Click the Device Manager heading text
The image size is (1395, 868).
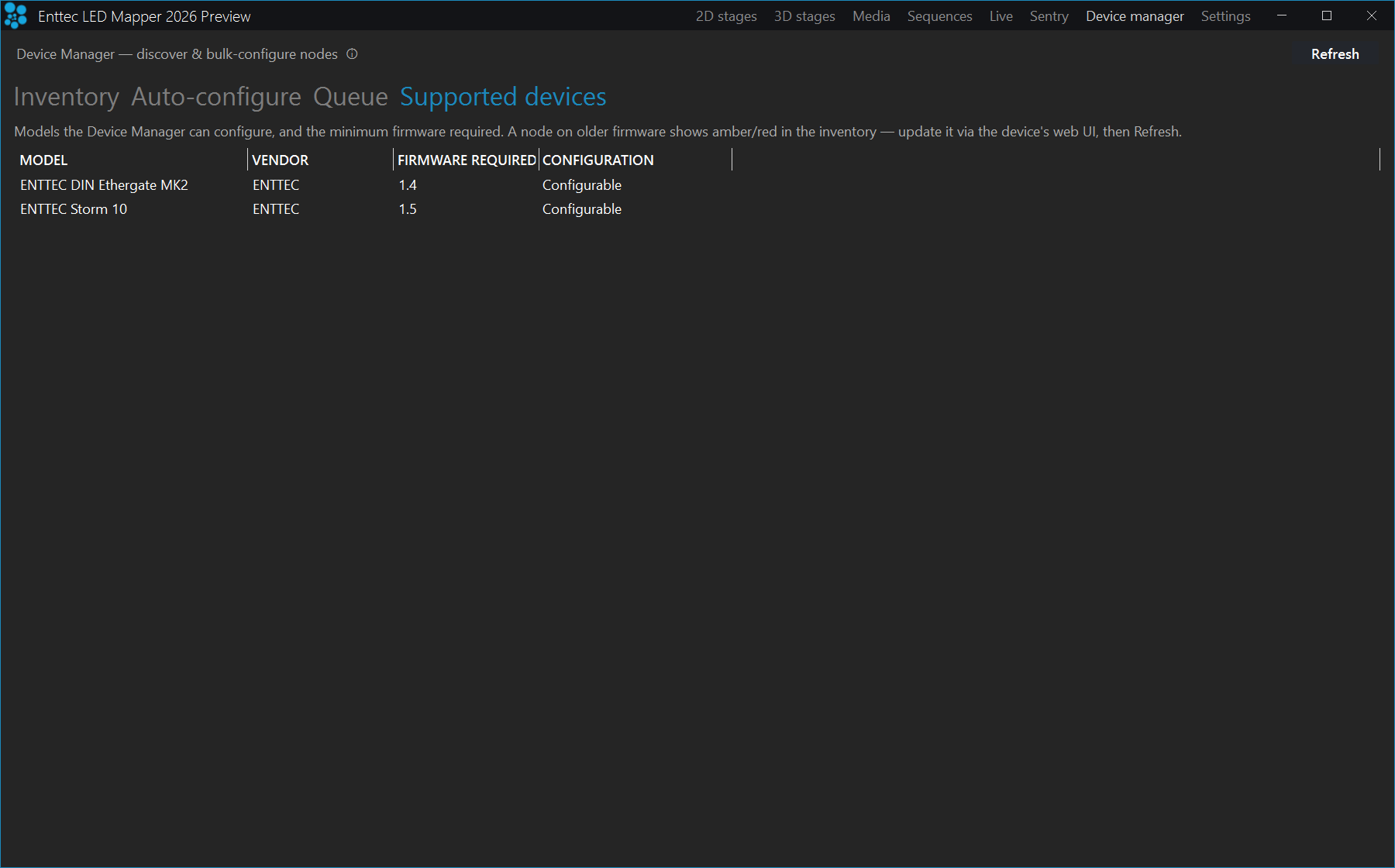pos(177,54)
